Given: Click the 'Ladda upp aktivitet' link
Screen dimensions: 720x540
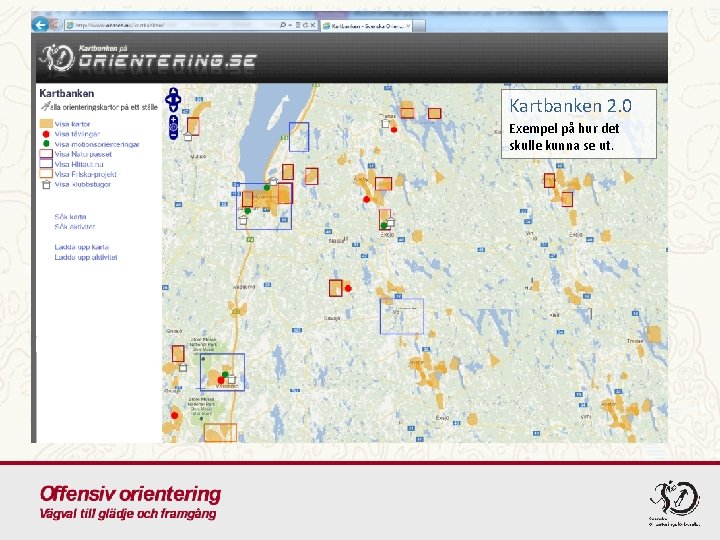Looking at the screenshot, I should (86, 257).
